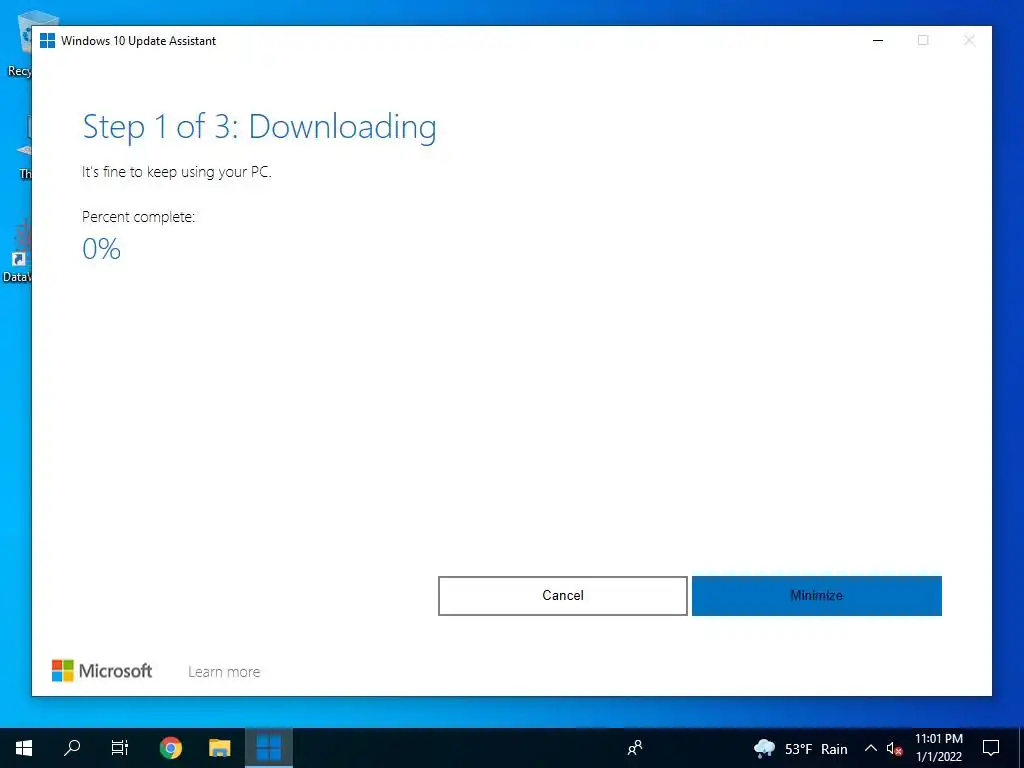Image resolution: width=1024 pixels, height=768 pixels.
Task: Open taskbar Search magnifier
Action: coord(72,748)
